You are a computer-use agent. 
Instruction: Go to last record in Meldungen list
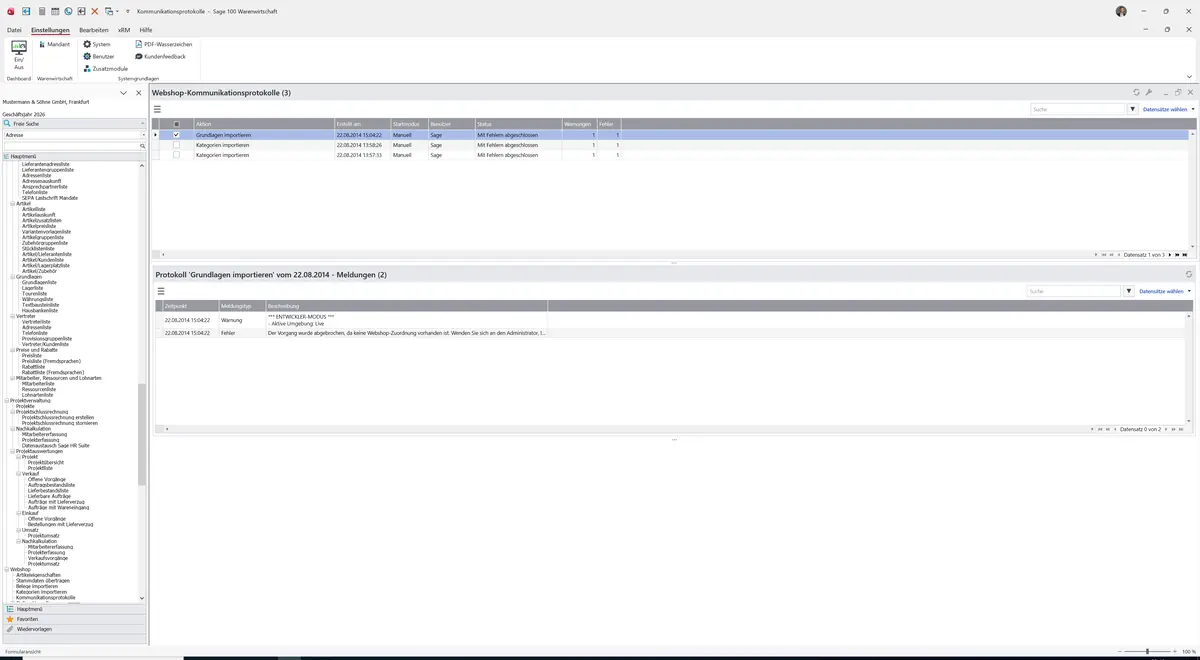[x=1182, y=429]
